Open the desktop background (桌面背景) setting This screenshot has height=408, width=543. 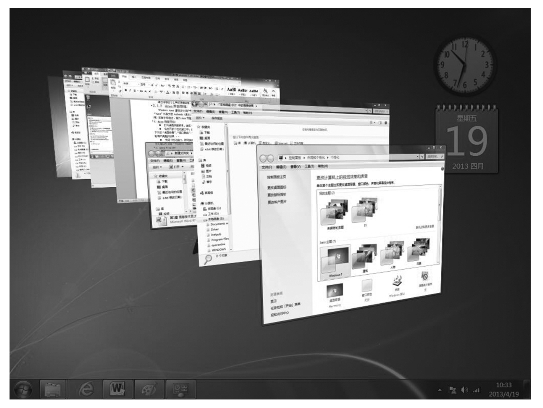[335, 295]
